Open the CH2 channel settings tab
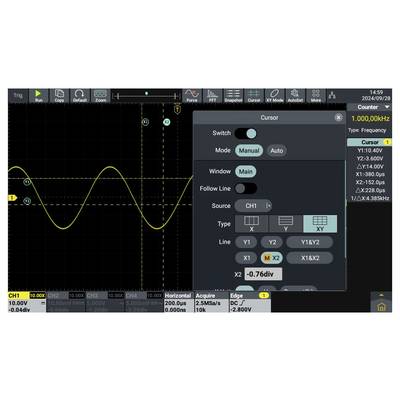This screenshot has height=400, width=400. tap(66, 302)
